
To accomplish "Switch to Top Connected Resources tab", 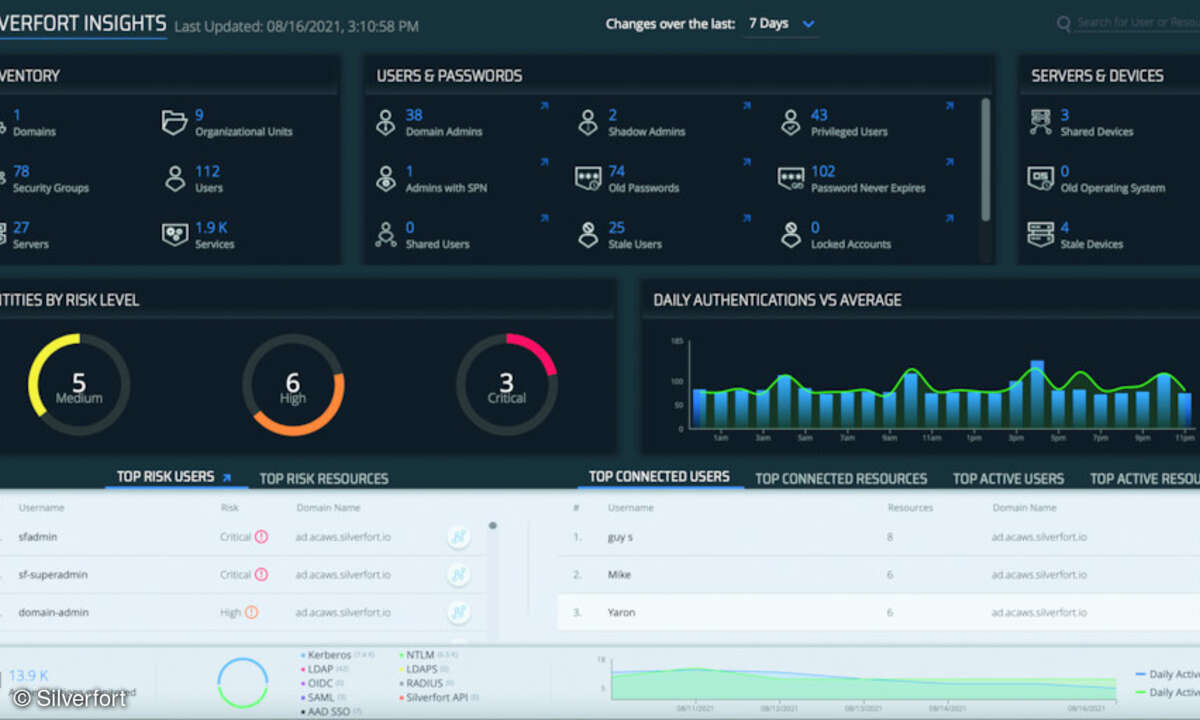I will coord(841,479).
